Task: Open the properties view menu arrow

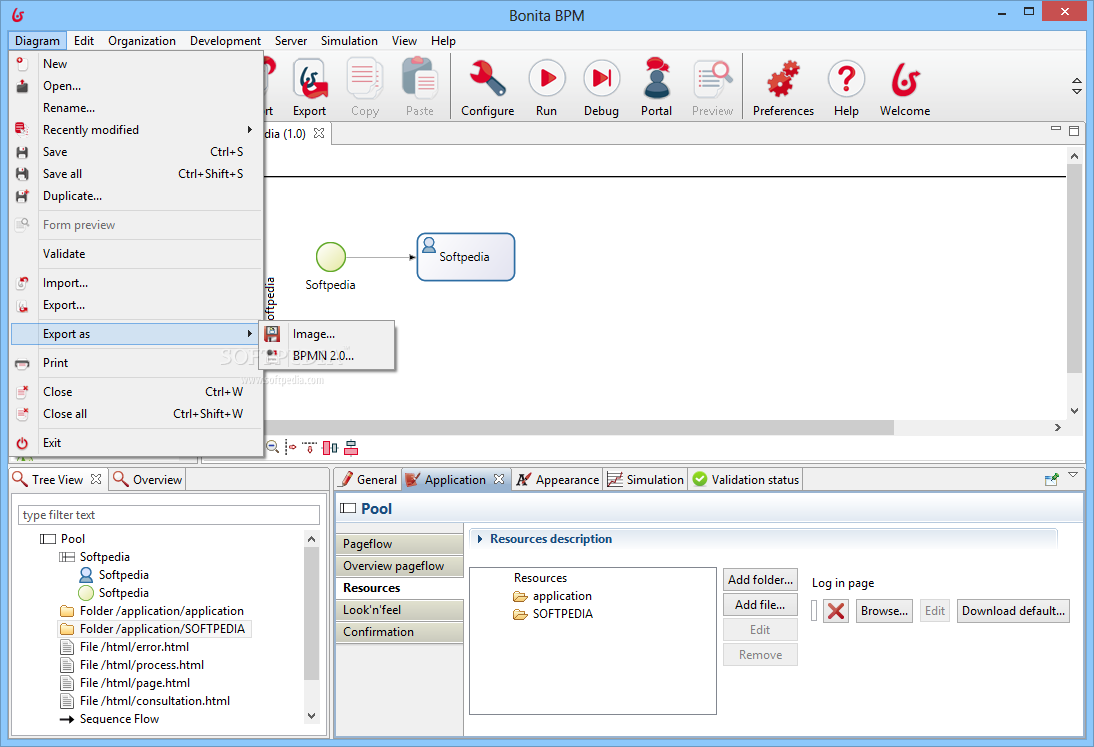Action: 1073,475
